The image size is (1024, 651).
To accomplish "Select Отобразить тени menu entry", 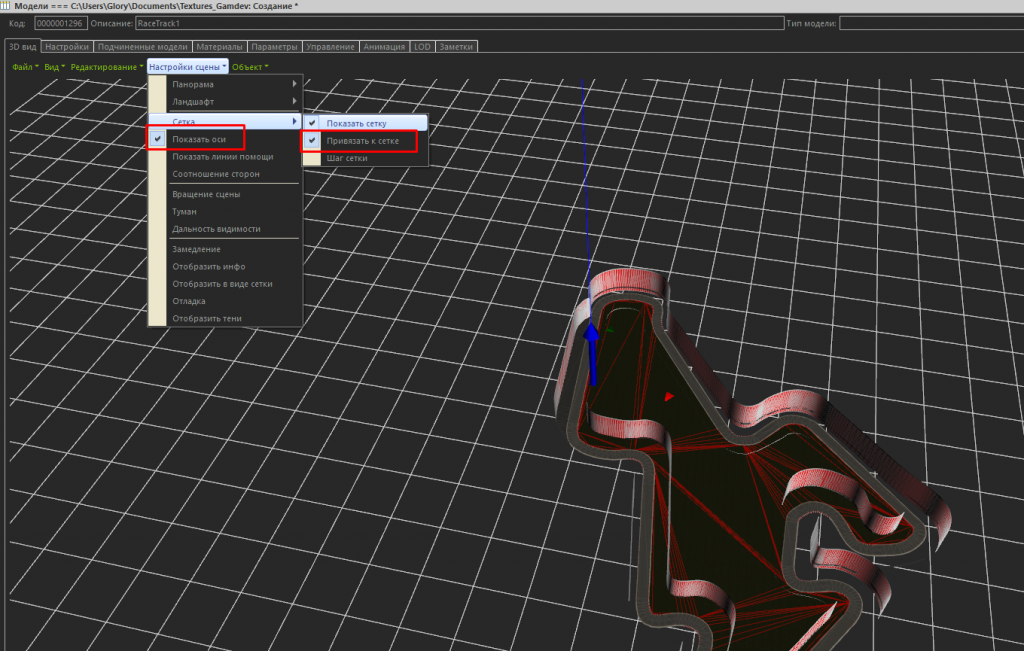I will (206, 319).
